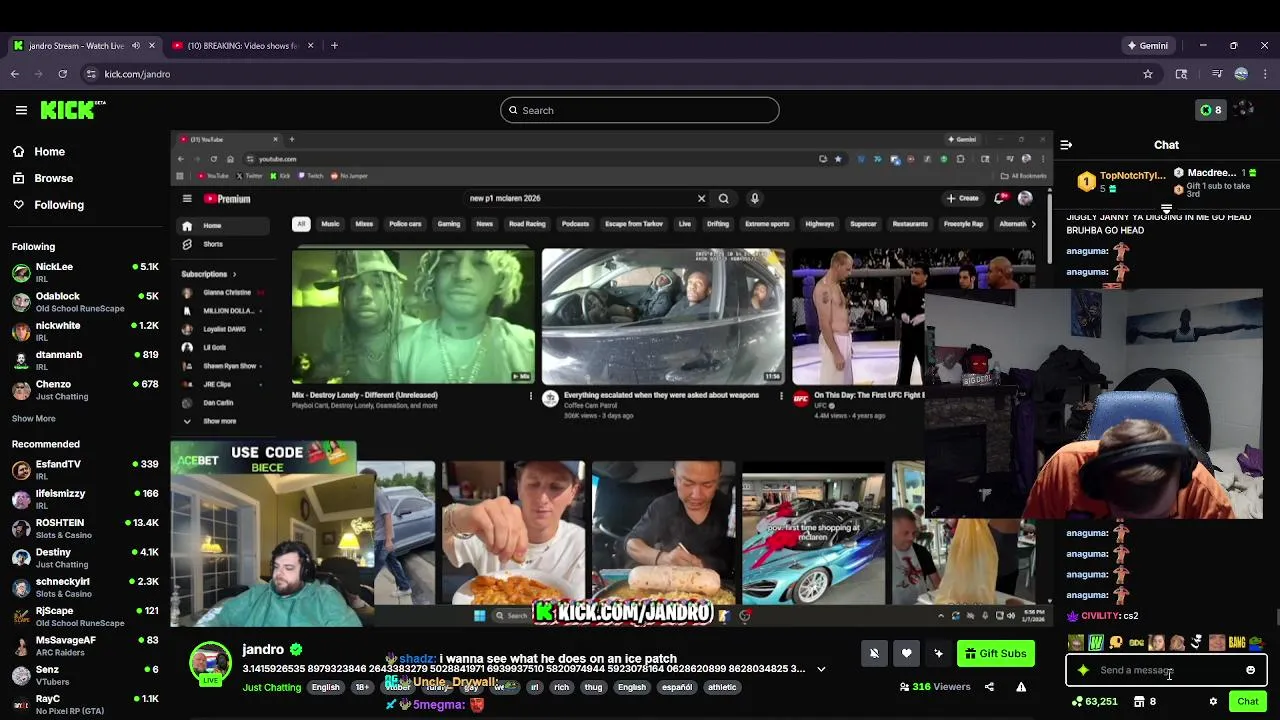Open recommended channel ROSHTEIN
Screen dimensions: 1280x720
tap(85, 528)
